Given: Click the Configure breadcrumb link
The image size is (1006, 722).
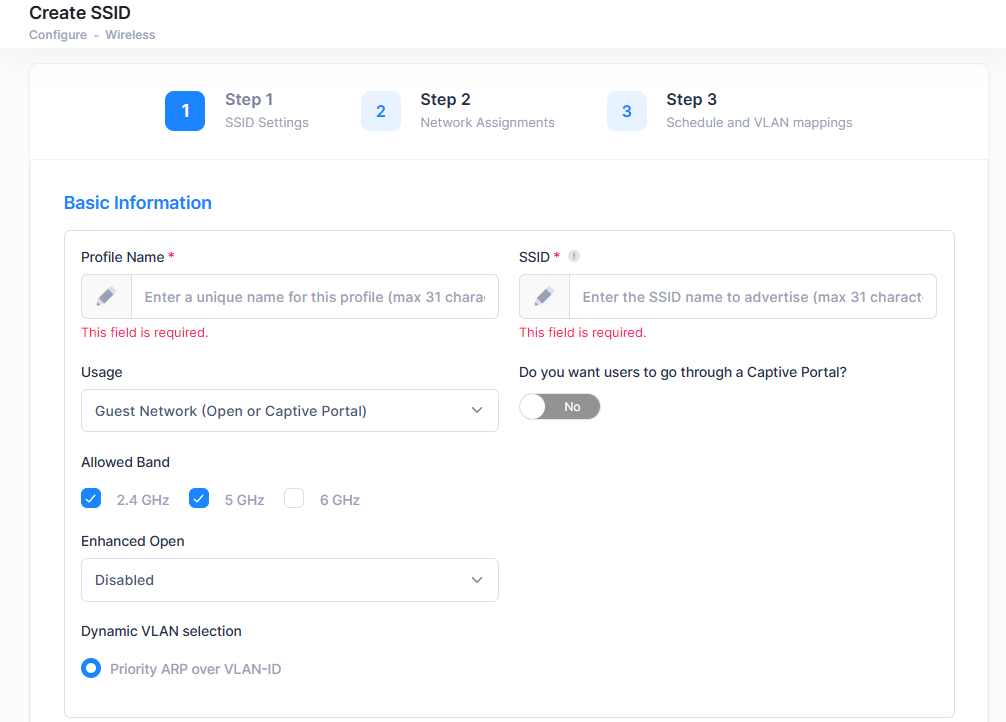Looking at the screenshot, I should pos(59,35).
